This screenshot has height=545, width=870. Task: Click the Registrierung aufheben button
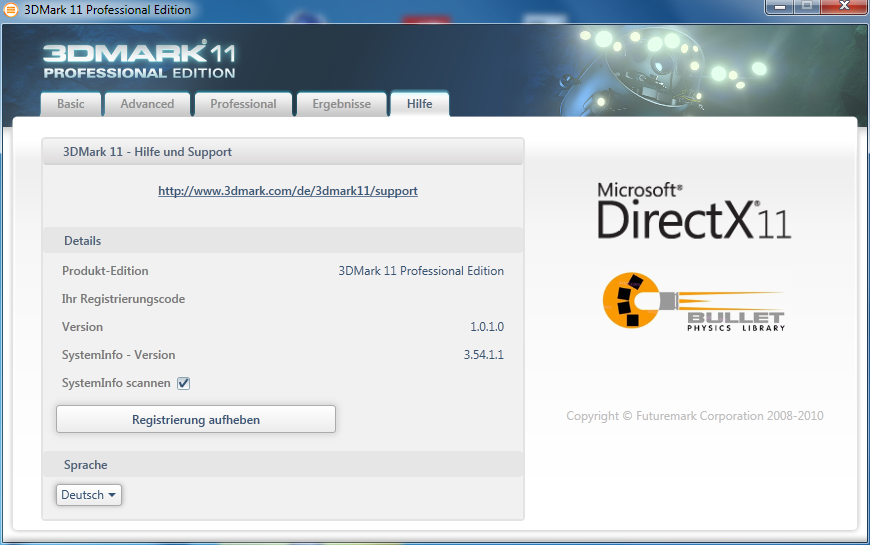(x=196, y=419)
